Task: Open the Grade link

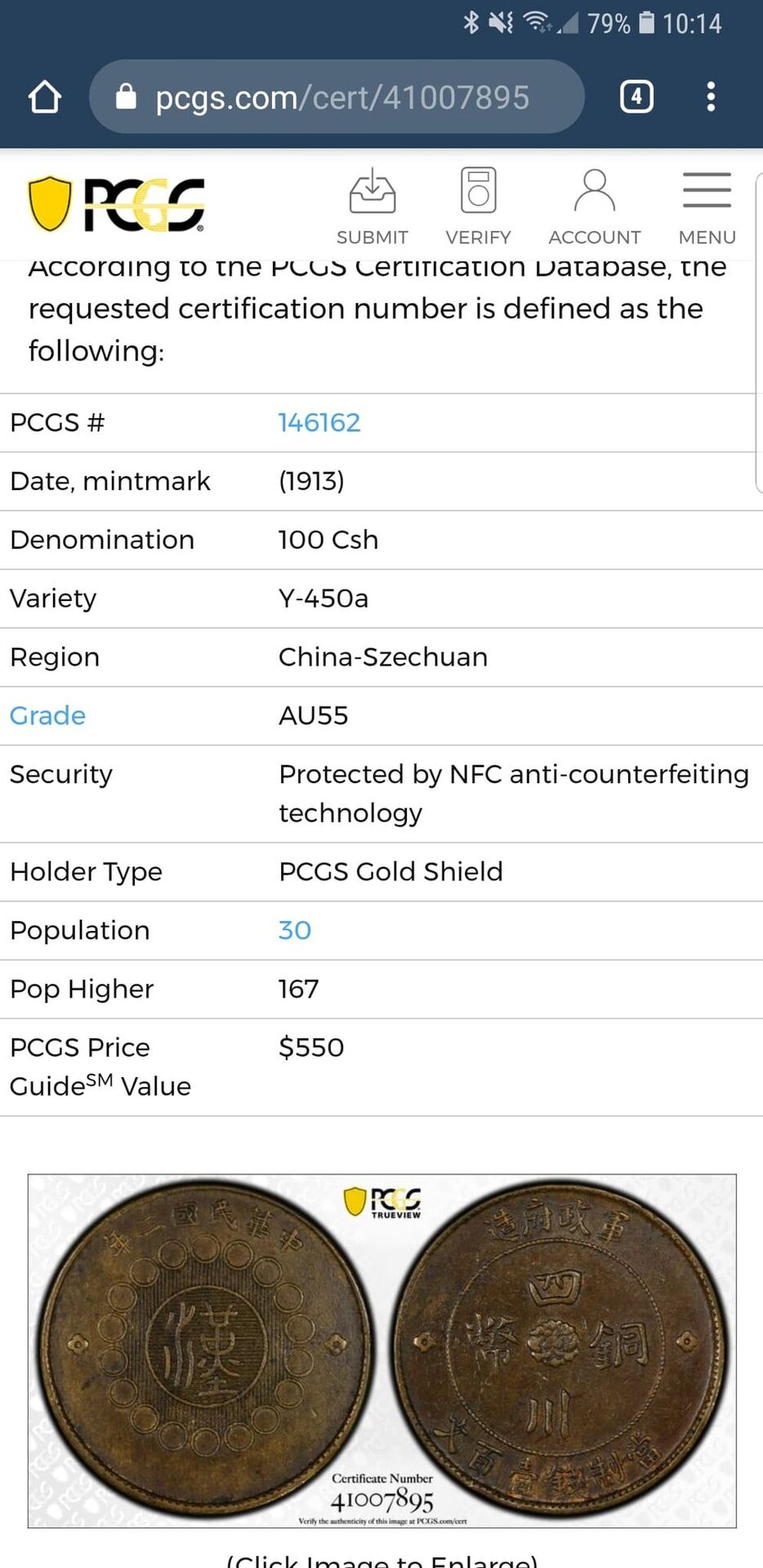Action: click(x=47, y=716)
